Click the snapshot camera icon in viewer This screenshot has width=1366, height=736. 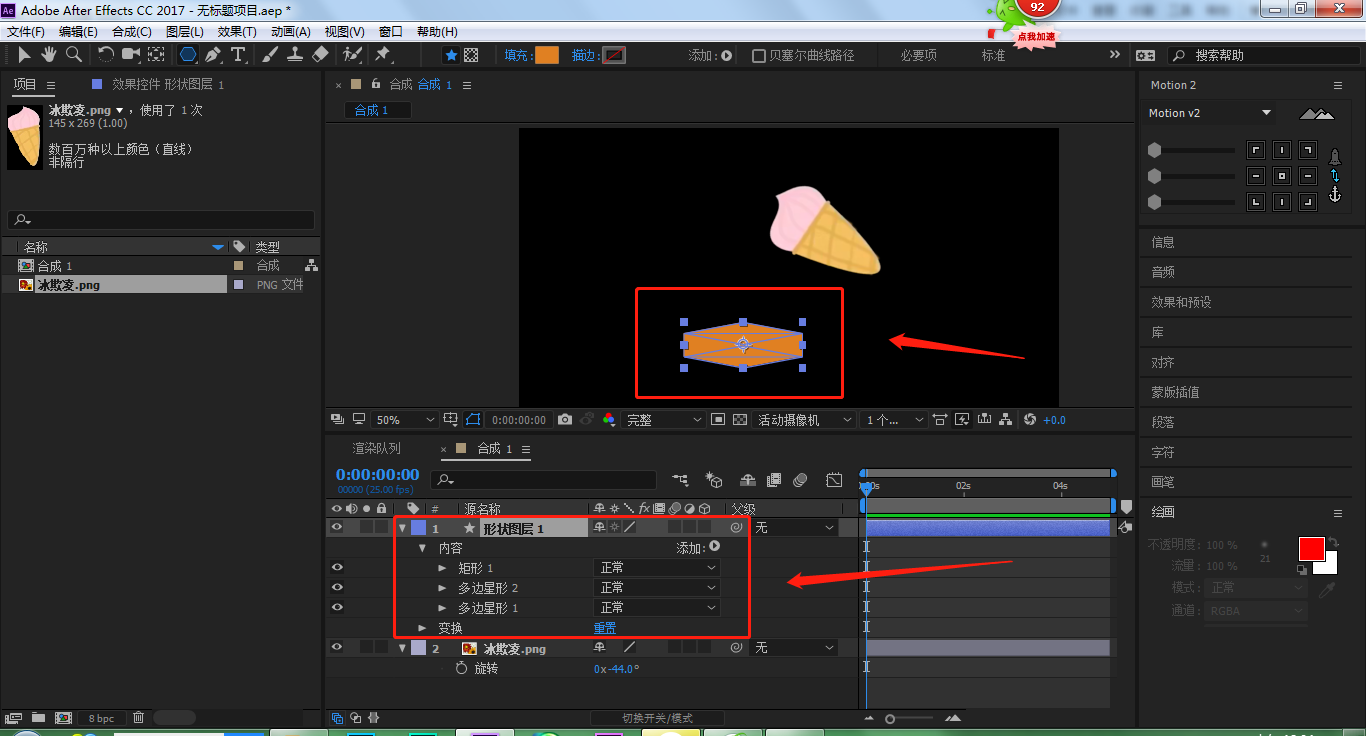click(565, 420)
